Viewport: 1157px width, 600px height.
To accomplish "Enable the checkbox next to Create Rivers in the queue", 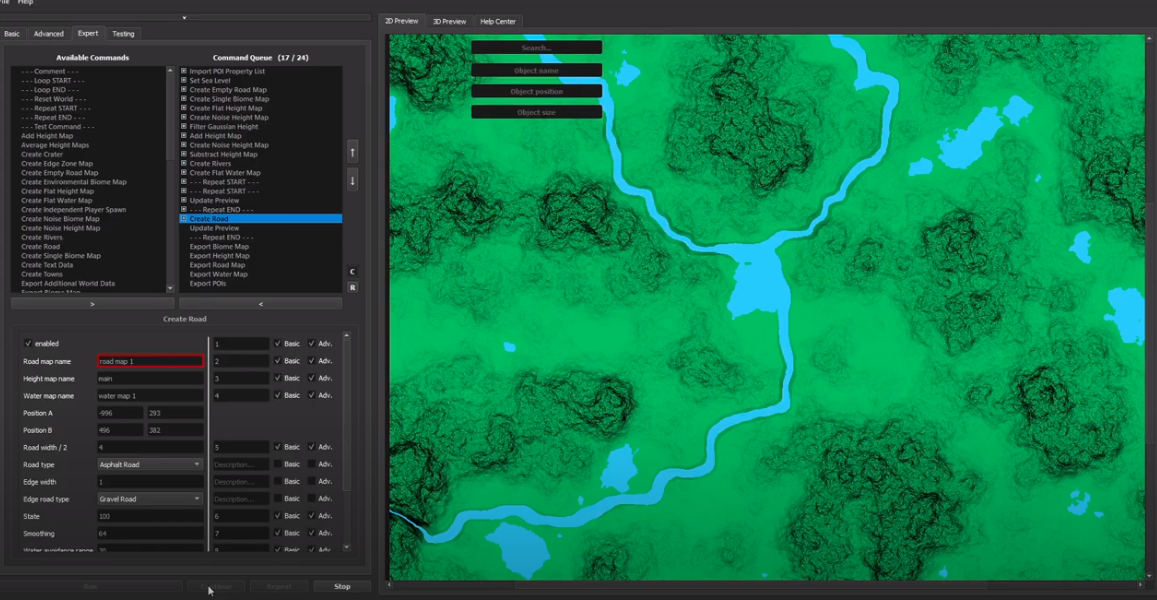I will [183, 162].
